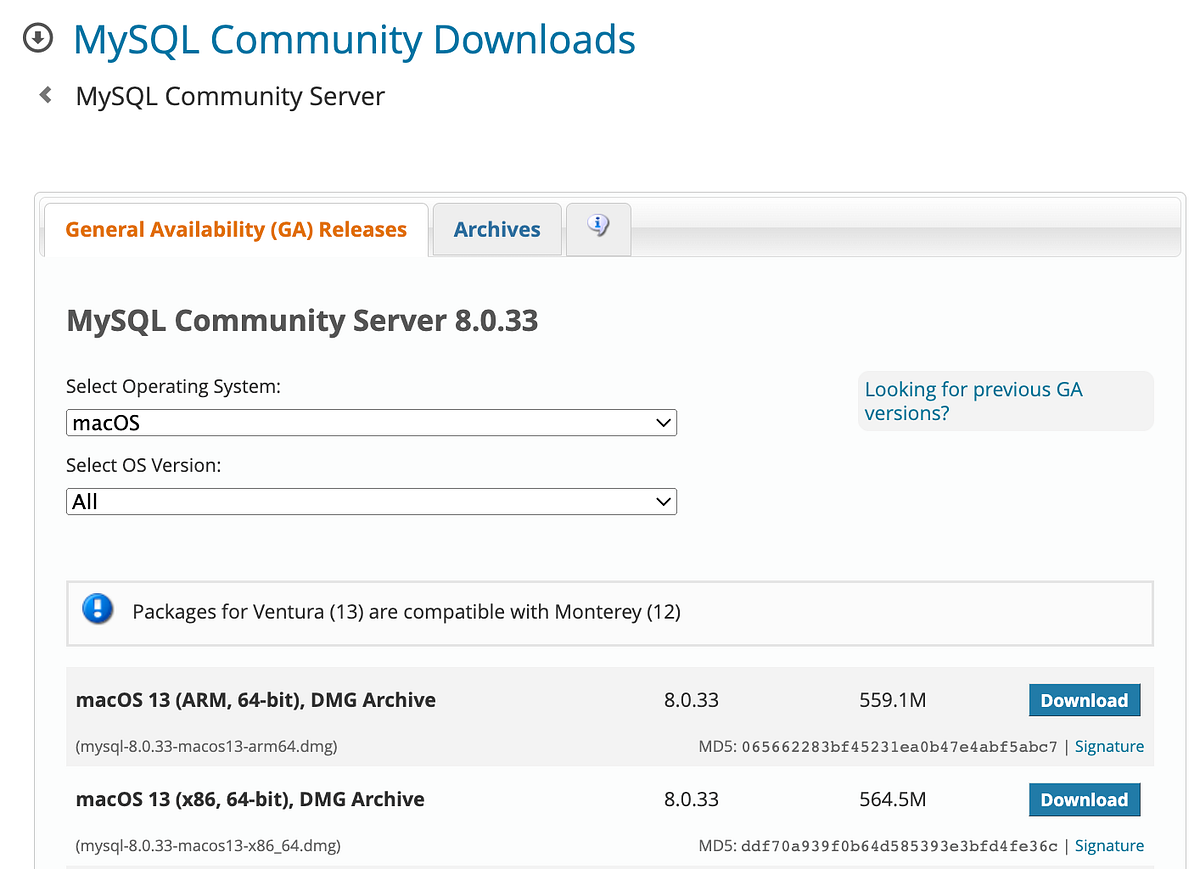Open the Signature link for the ARM package
The width and height of the screenshot is (1200, 869).
tap(1109, 746)
